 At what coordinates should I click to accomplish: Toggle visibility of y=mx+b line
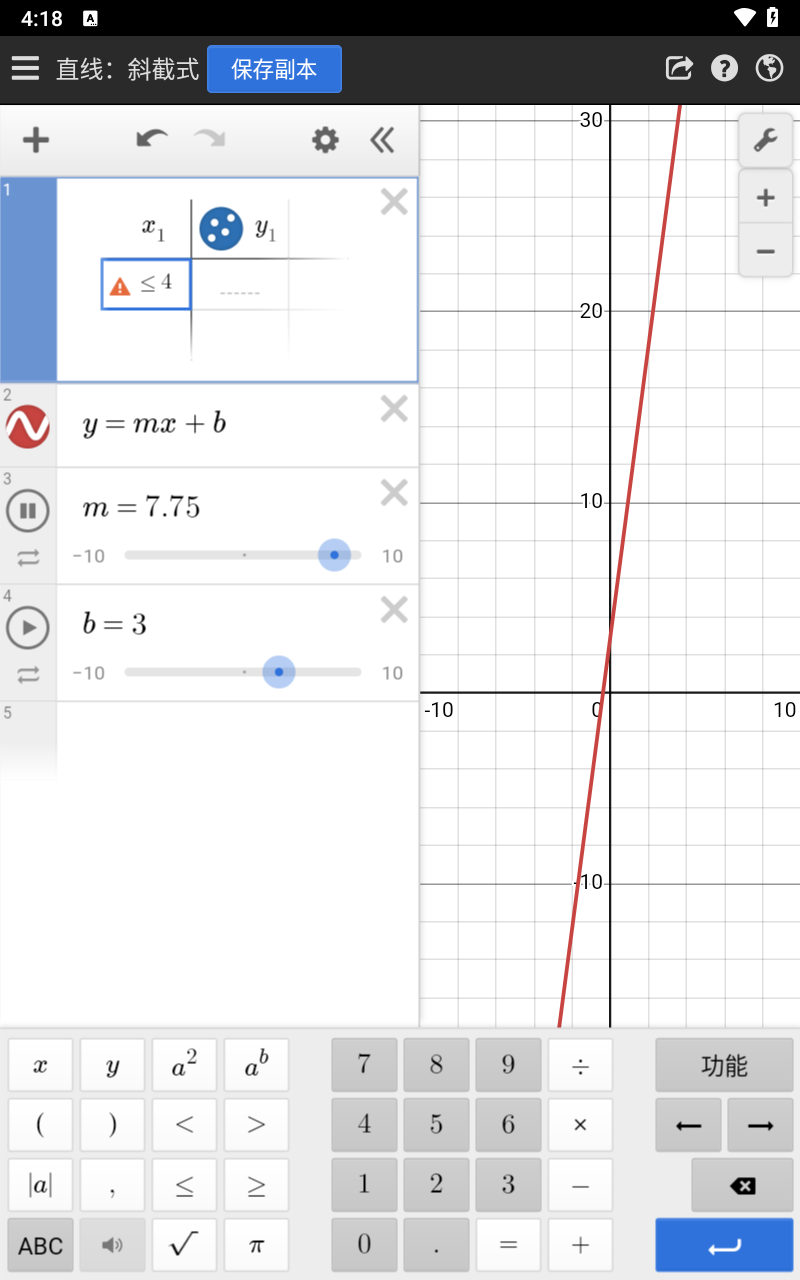tap(28, 427)
